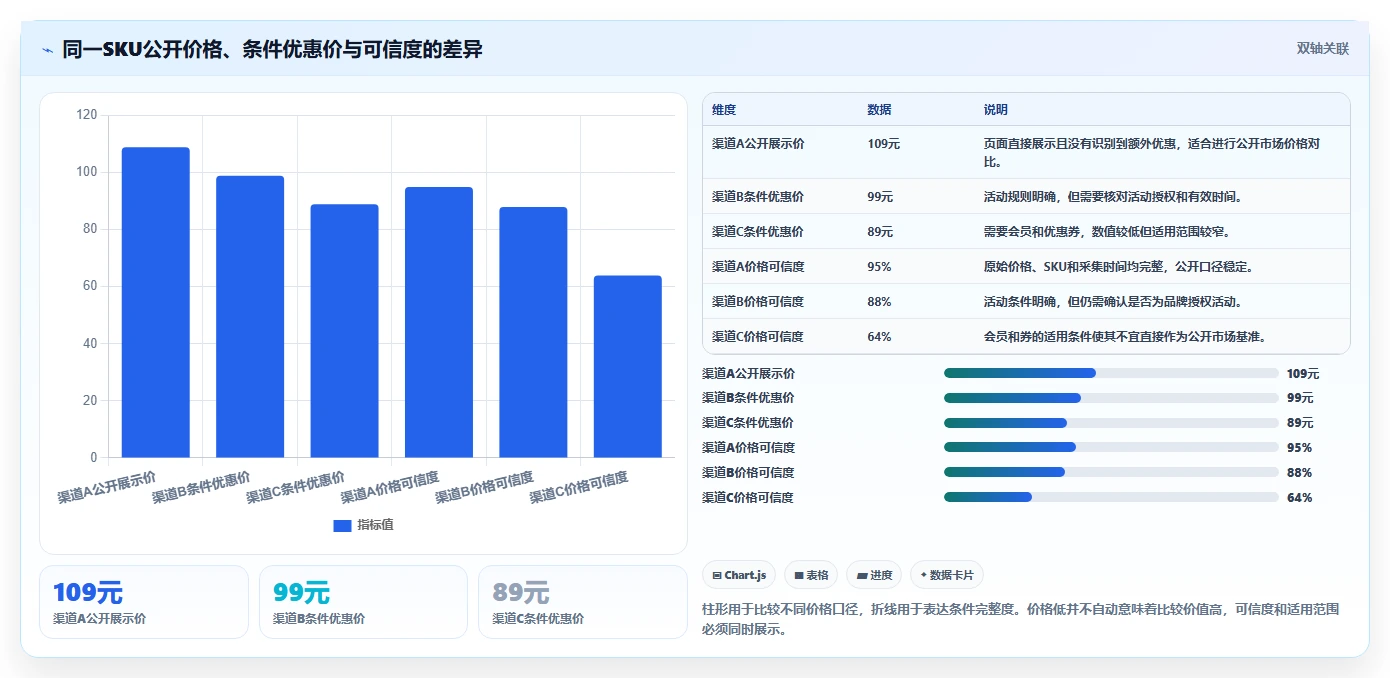Click the 渠道A价格可信度 table row label
1390x678 pixels.
tap(758, 267)
